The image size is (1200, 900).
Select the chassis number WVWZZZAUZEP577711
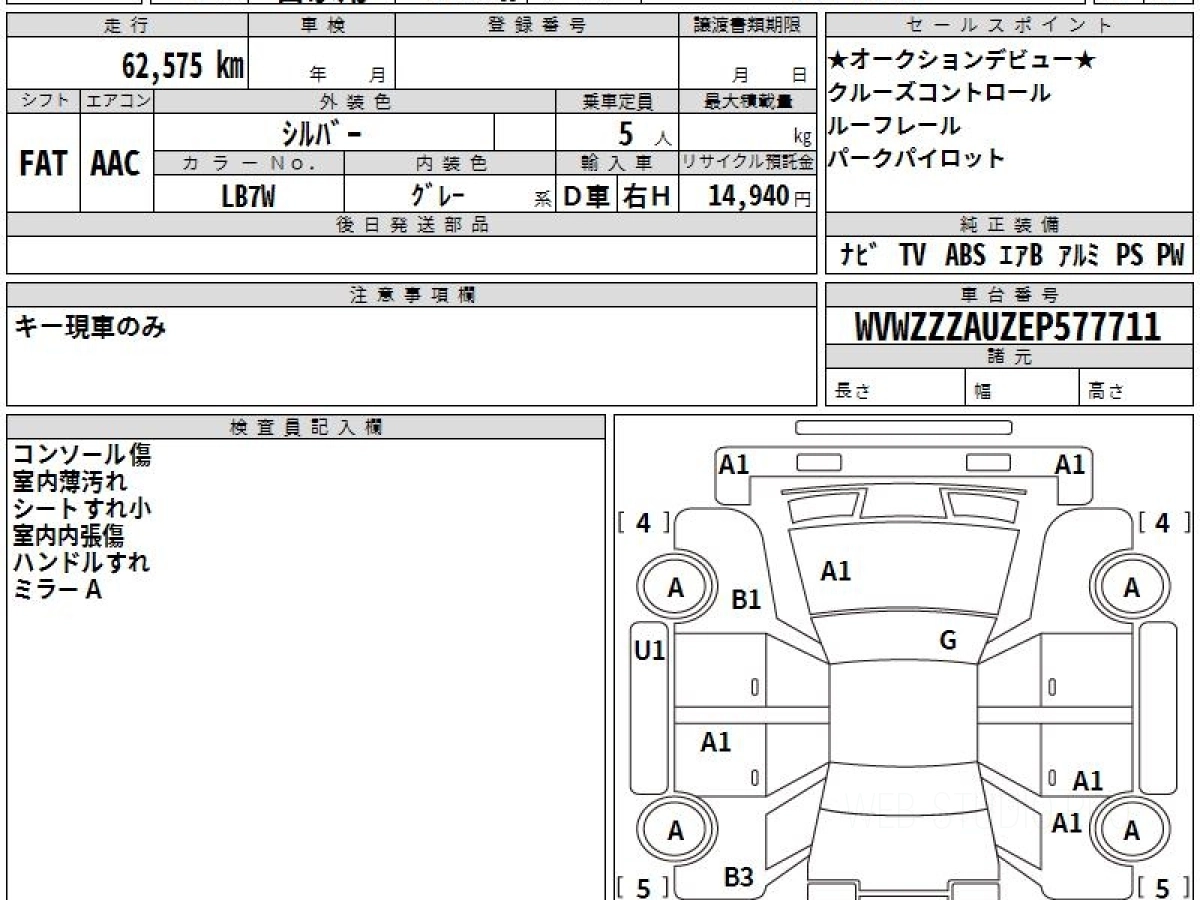[x=1008, y=327]
